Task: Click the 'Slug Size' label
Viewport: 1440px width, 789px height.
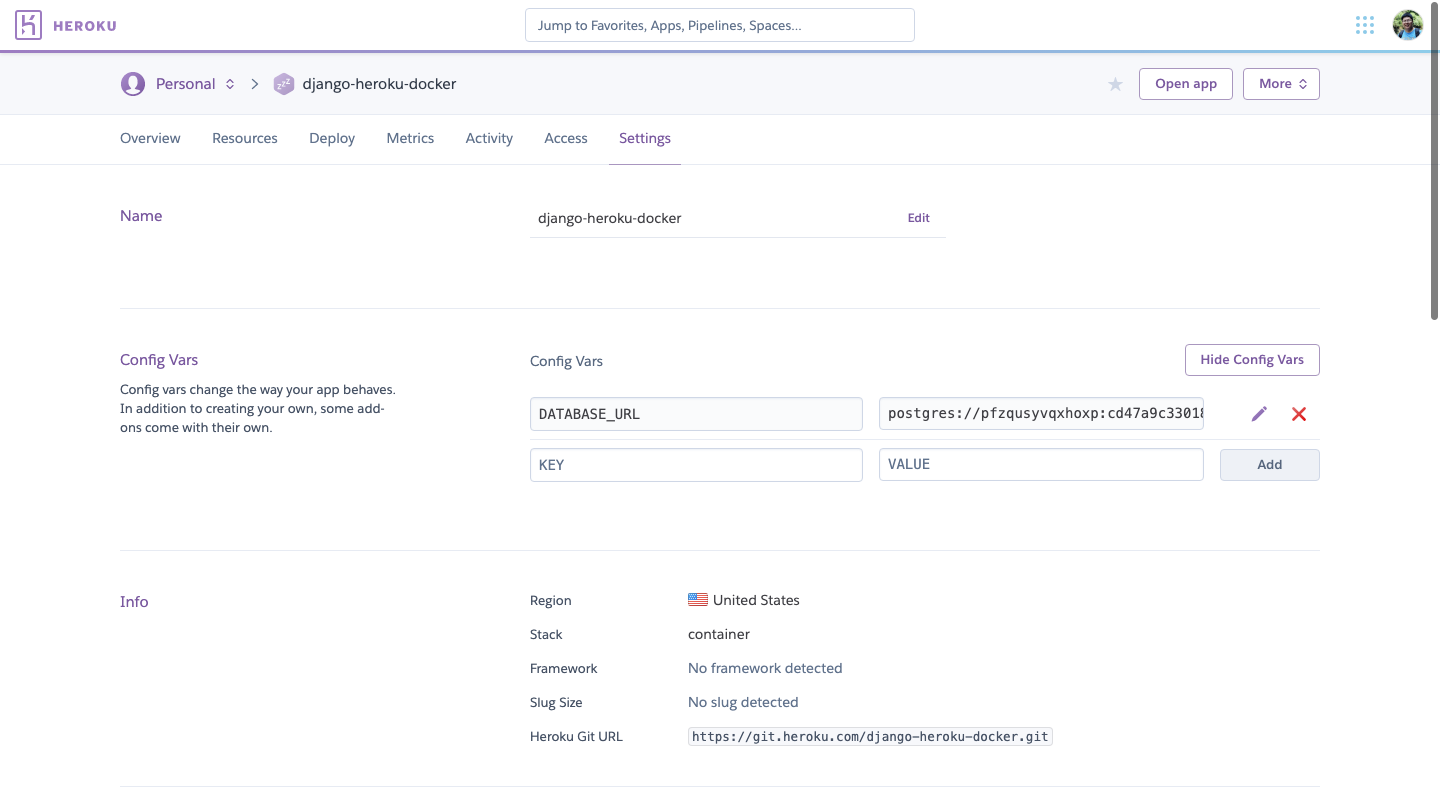Action: [x=556, y=703]
